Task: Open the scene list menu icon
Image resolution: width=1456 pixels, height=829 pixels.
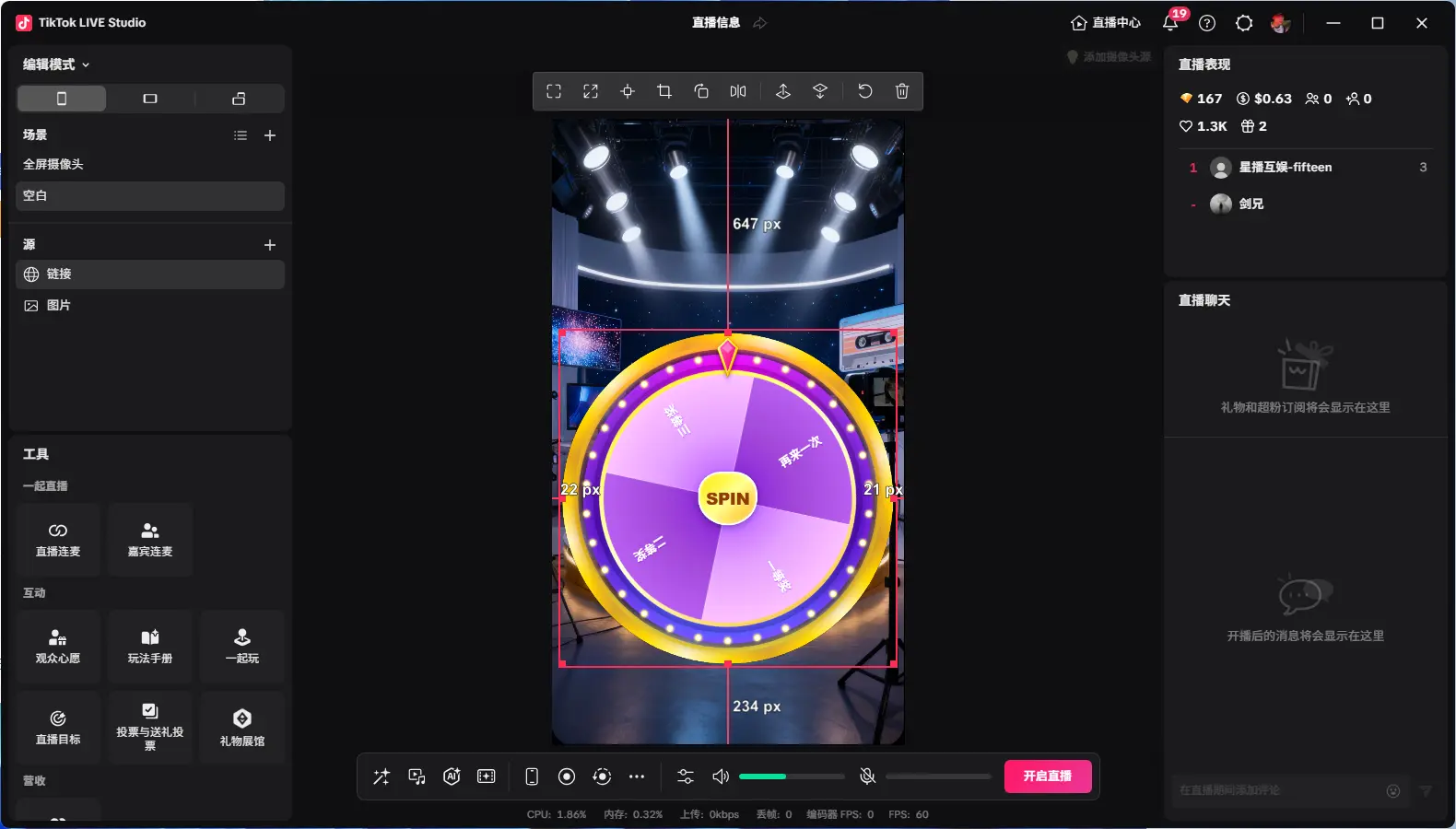Action: pyautogui.click(x=241, y=135)
